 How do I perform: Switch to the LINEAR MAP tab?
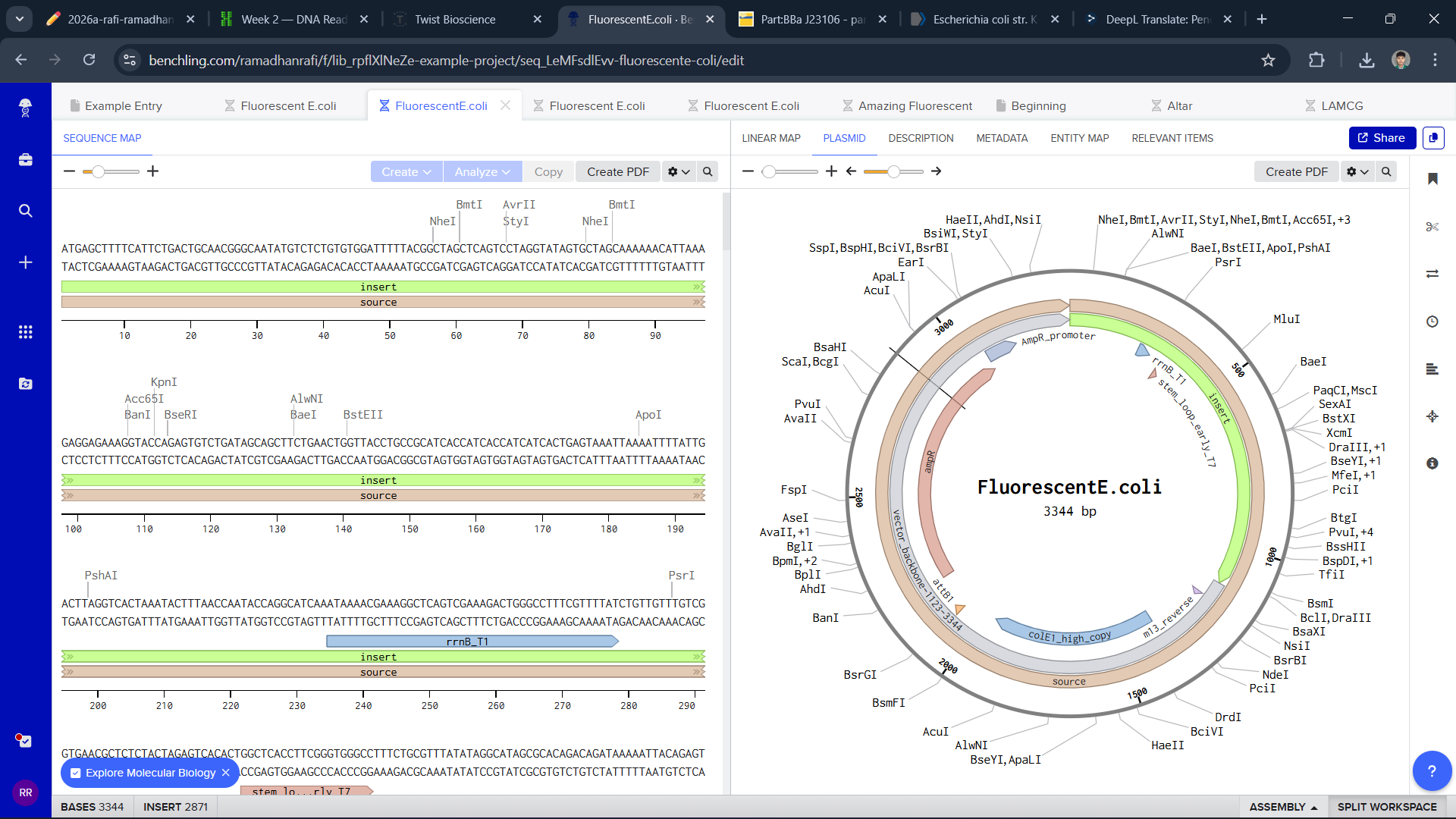[x=770, y=138]
